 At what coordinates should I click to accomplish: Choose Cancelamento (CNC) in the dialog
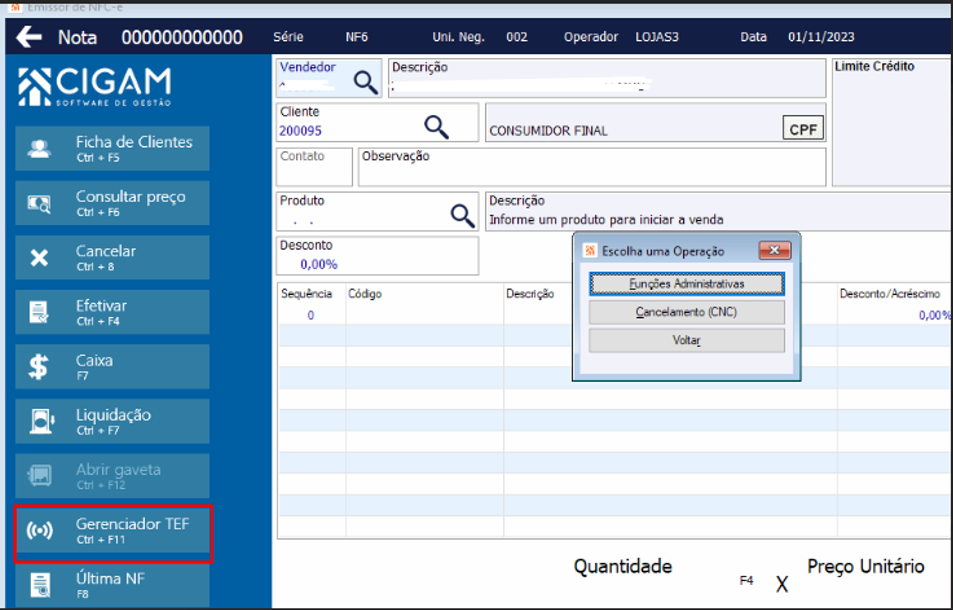[x=687, y=312]
